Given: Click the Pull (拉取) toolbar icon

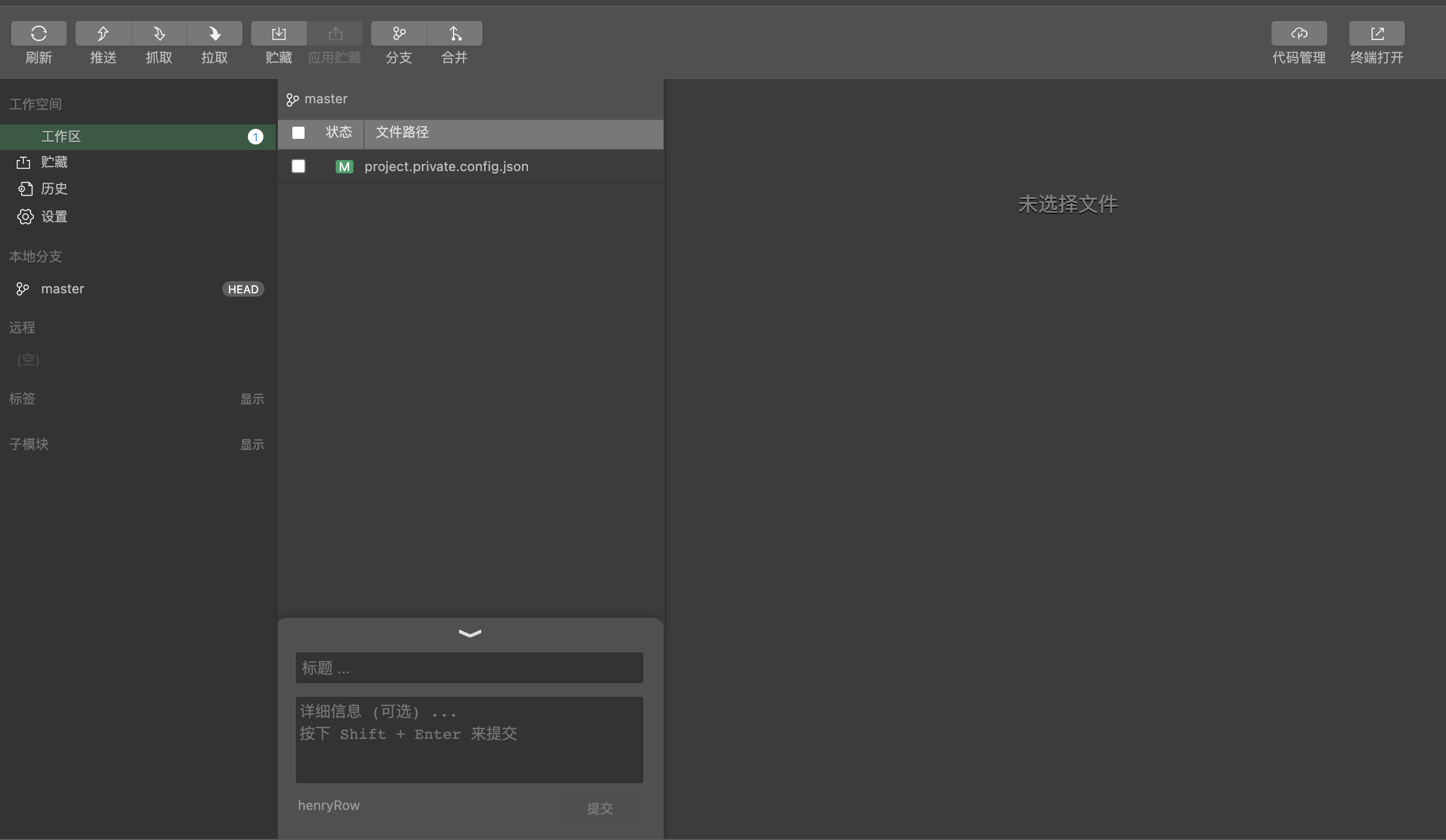Looking at the screenshot, I should [x=215, y=33].
